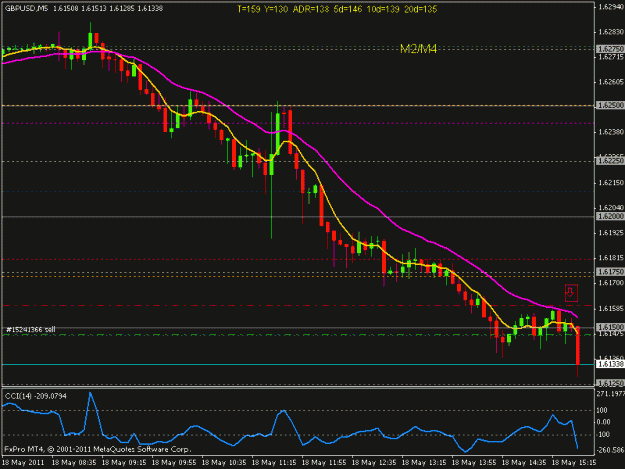Click the 1.62000 price level tag
Image resolution: width=625 pixels, height=469 pixels.
click(610, 216)
